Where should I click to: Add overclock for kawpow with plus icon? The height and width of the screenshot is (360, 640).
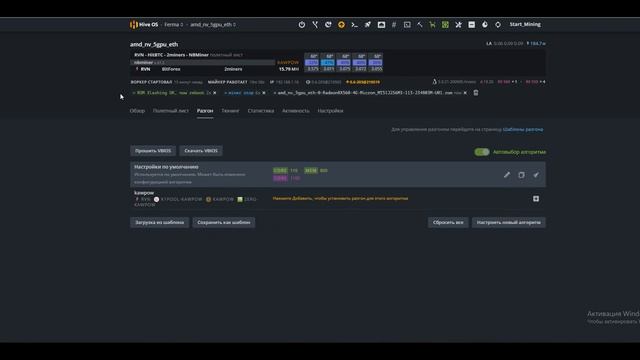[x=536, y=199]
